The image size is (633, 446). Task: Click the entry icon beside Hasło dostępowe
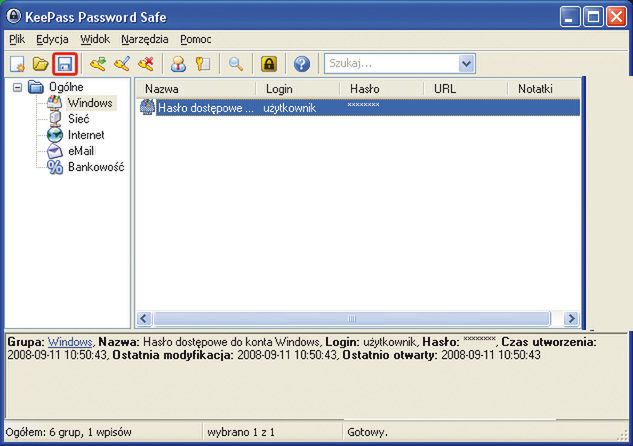147,107
